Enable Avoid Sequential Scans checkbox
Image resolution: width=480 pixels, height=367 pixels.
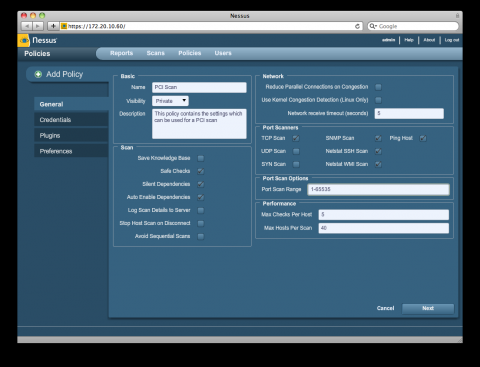201,236
